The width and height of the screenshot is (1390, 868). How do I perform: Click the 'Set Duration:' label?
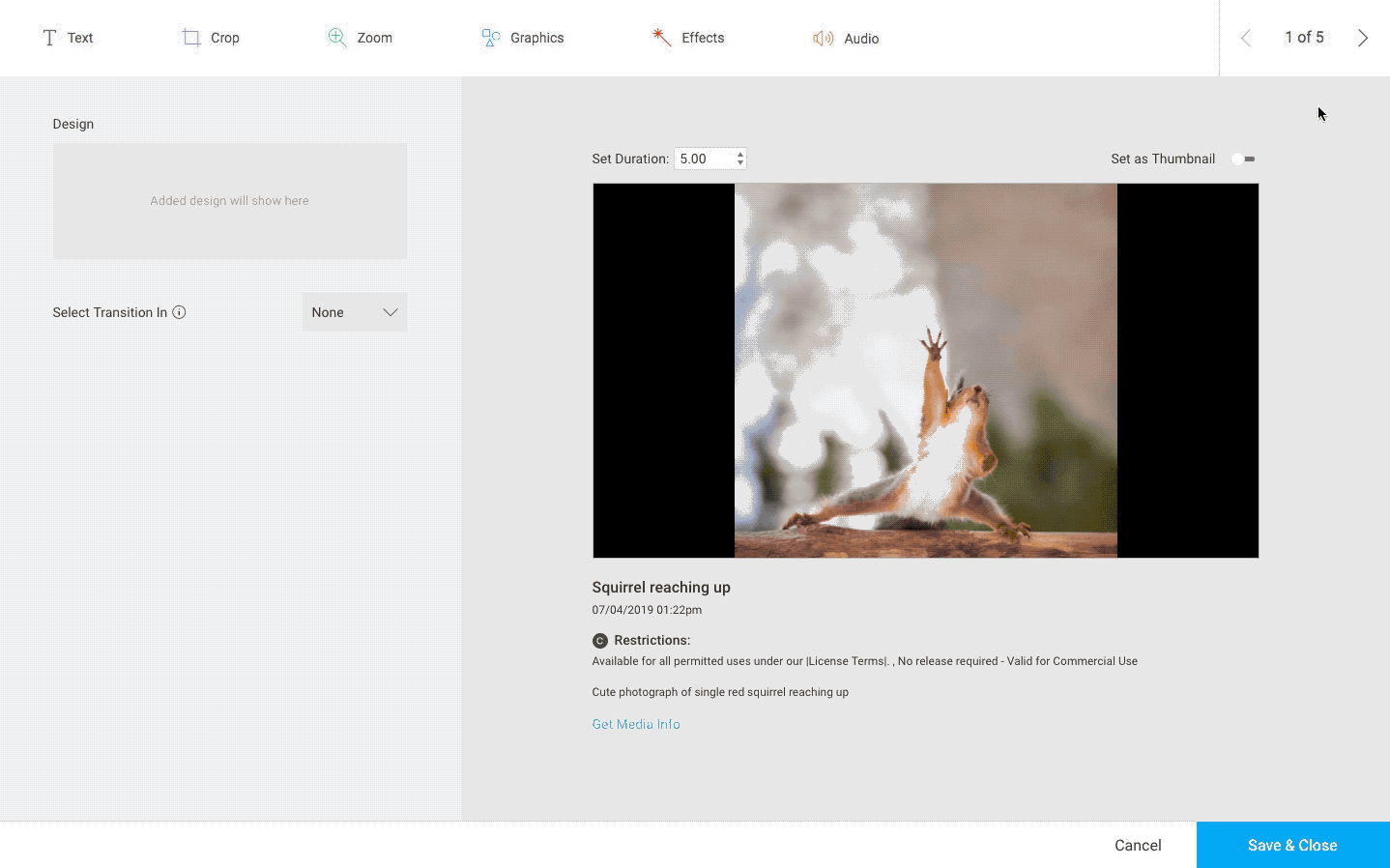pos(630,159)
